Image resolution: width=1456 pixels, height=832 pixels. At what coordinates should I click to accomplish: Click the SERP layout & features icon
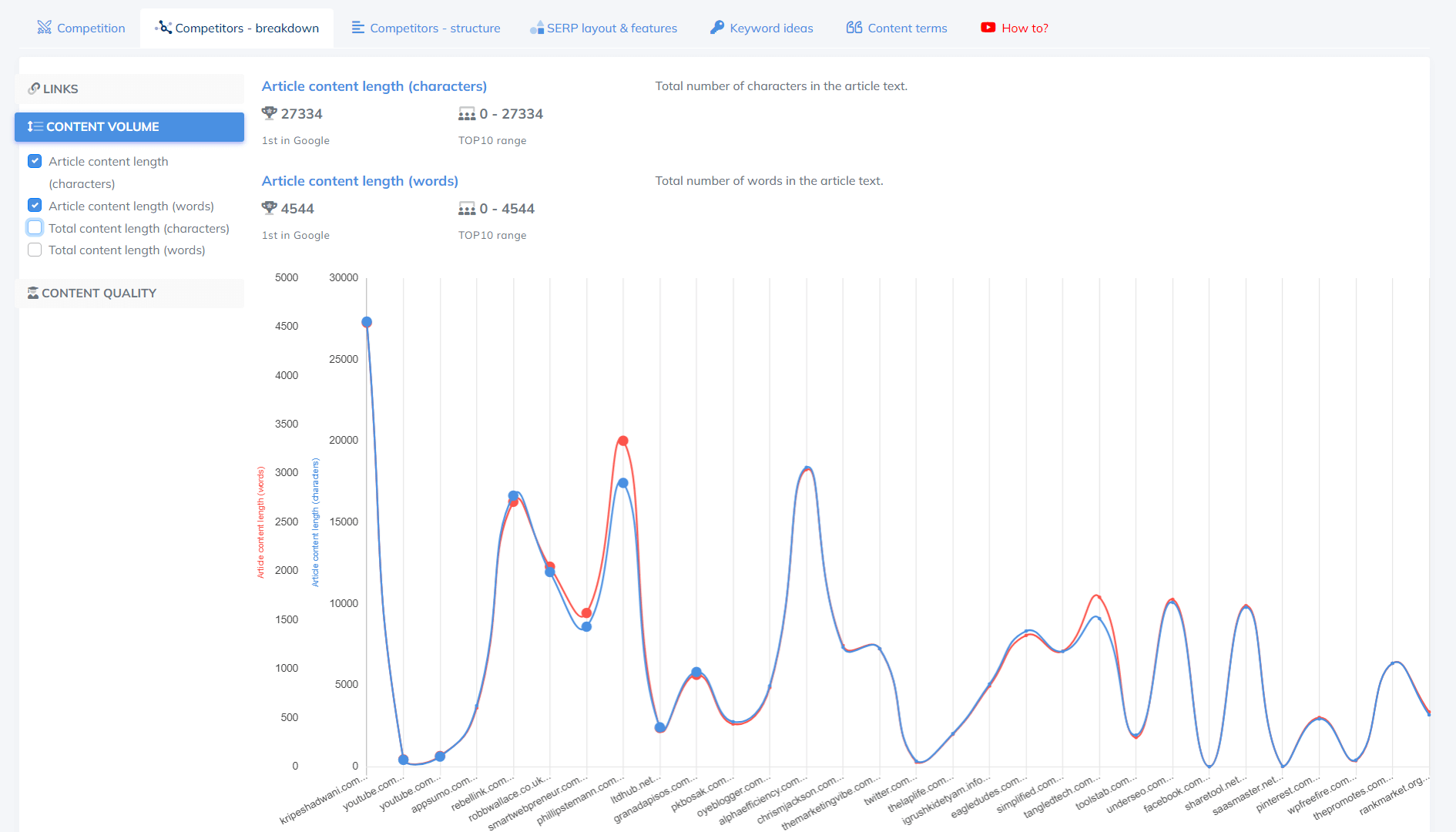click(537, 28)
